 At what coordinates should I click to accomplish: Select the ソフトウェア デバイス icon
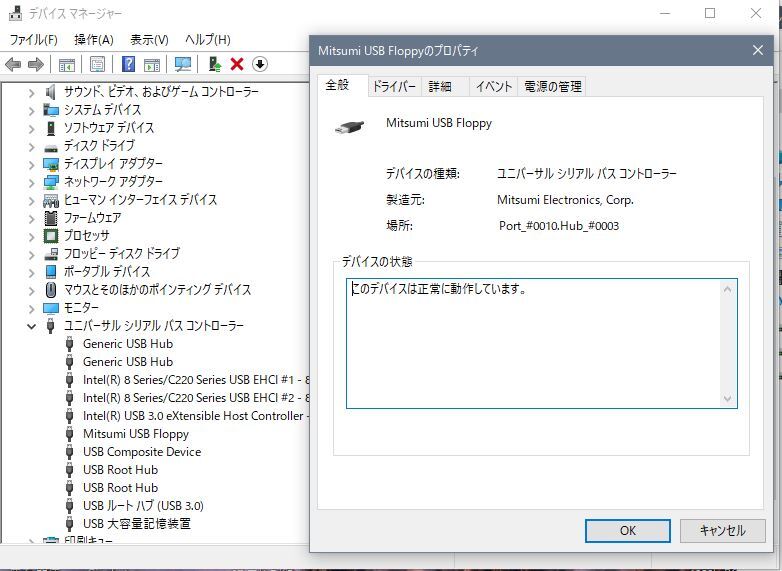(51, 128)
